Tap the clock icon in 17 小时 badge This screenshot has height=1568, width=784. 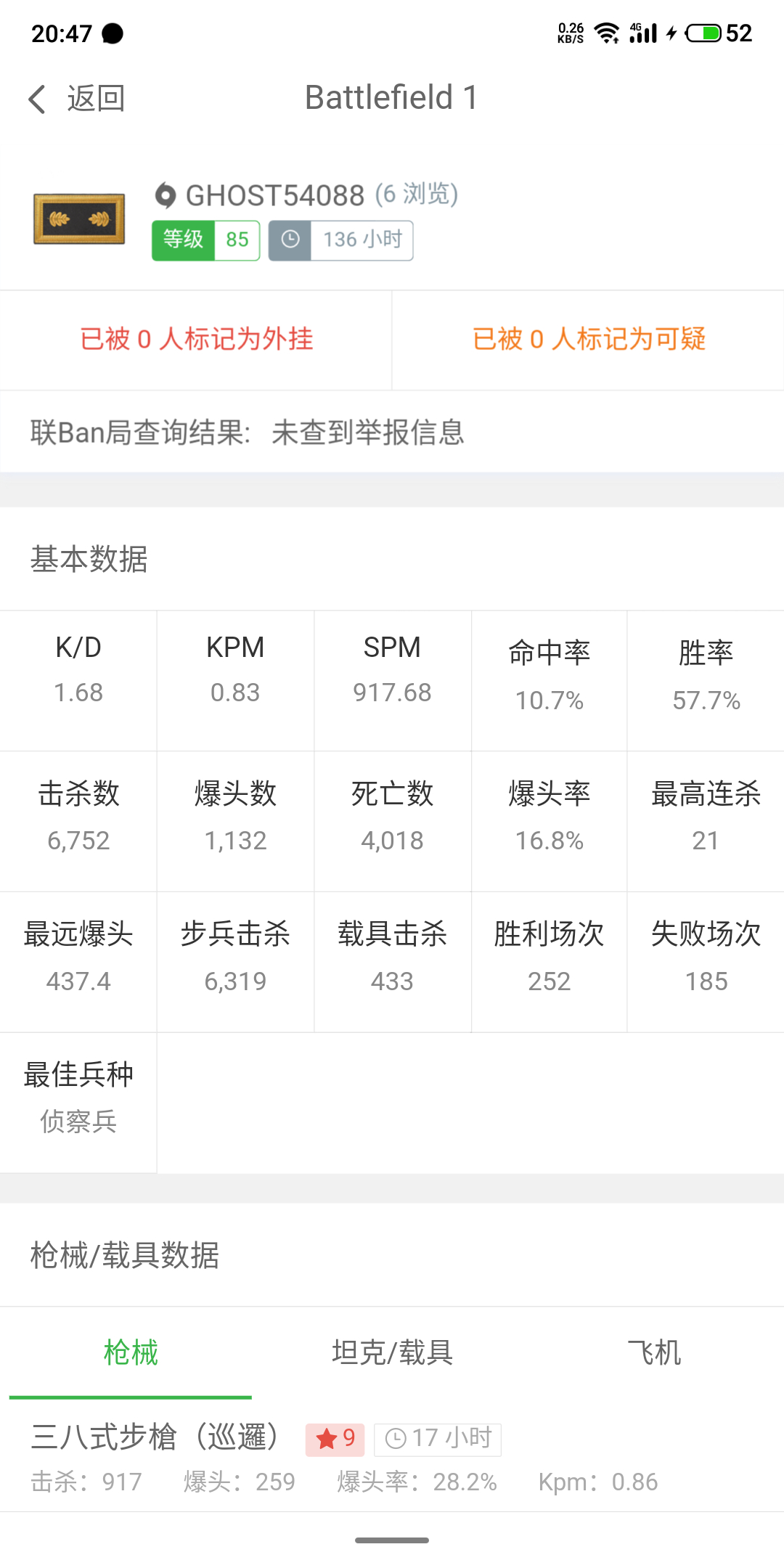click(x=395, y=1439)
